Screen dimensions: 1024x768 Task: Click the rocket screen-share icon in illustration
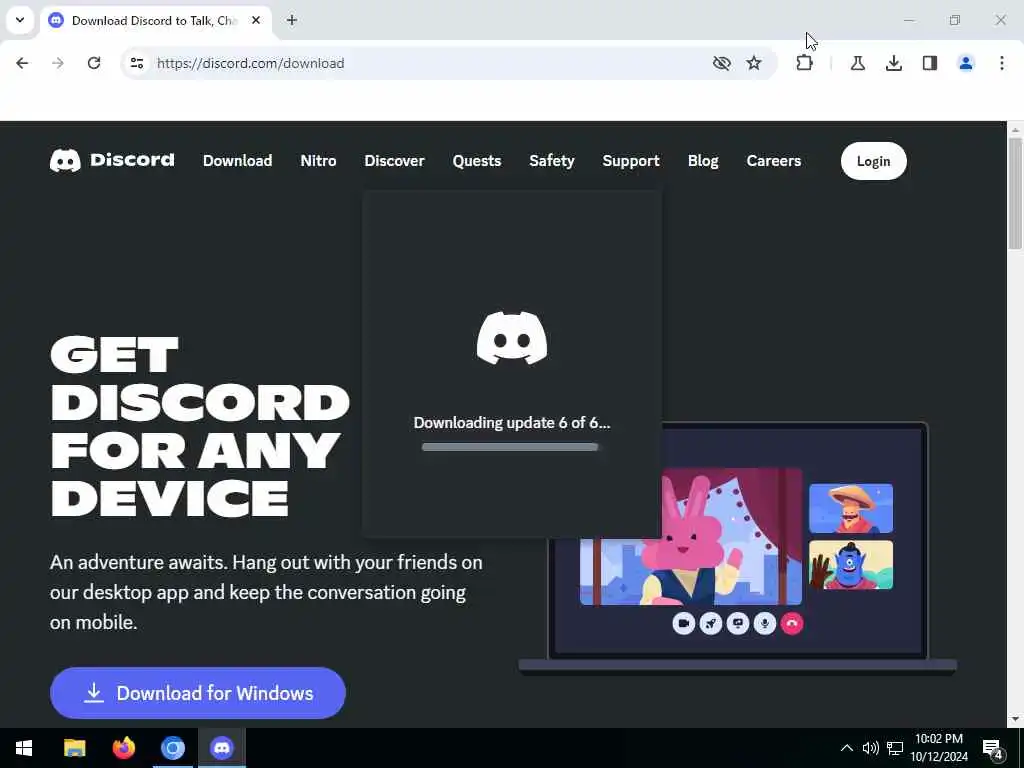(x=711, y=624)
